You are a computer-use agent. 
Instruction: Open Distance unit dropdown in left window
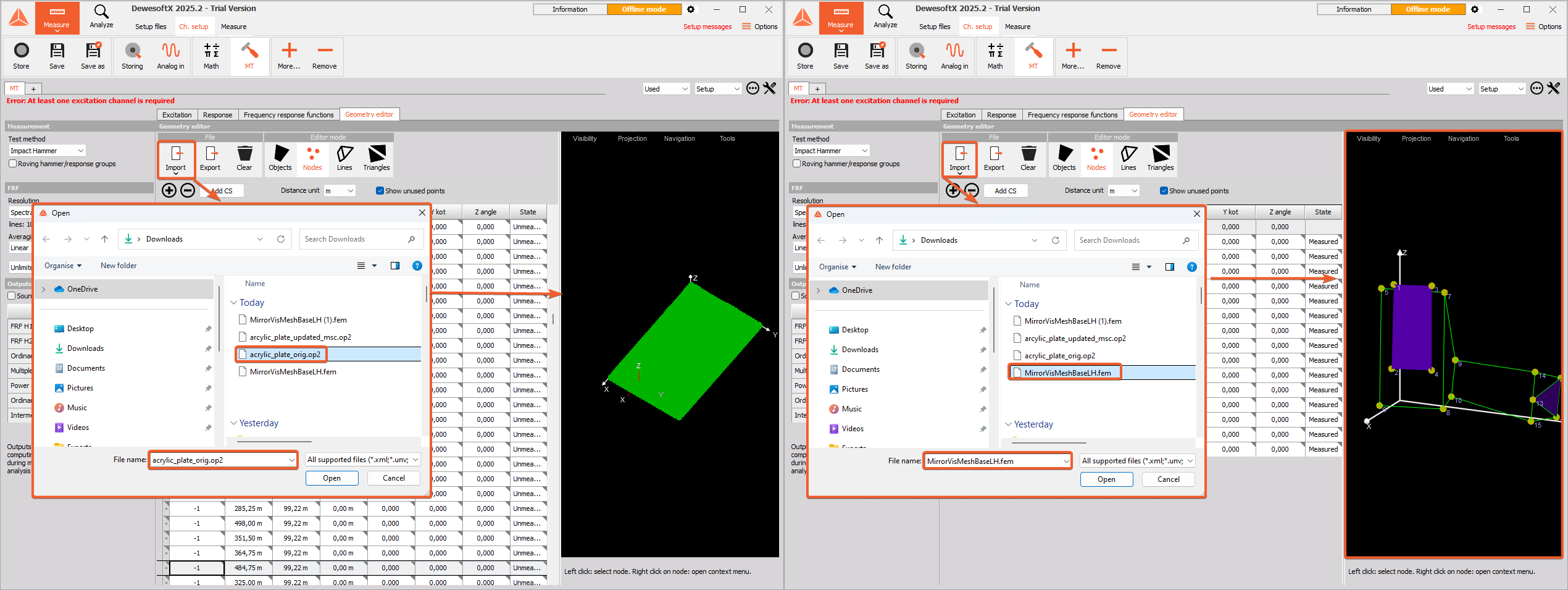(x=340, y=191)
